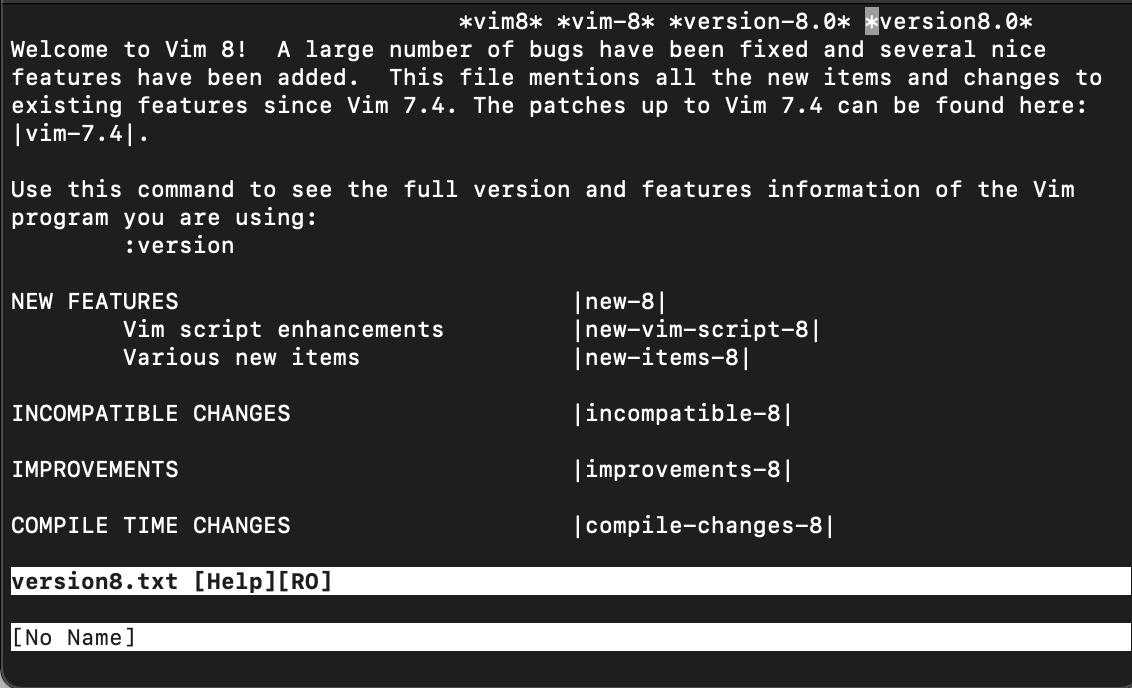The width and height of the screenshot is (1132, 688).
Task: Select the NEW FEATURES heading
Action: [x=94, y=301]
